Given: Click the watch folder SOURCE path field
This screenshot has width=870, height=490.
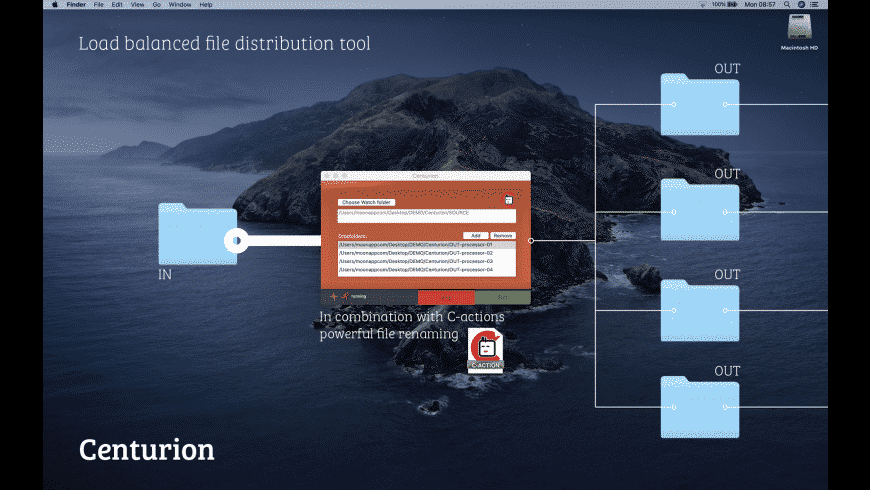Looking at the screenshot, I should coord(427,216).
